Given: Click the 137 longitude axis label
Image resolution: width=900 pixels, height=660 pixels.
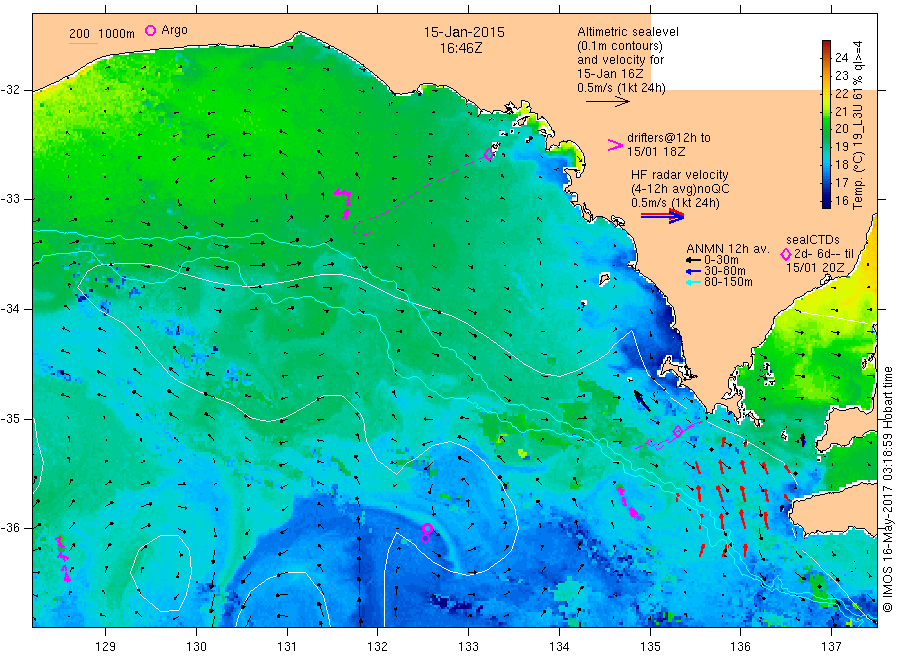Looking at the screenshot, I should [831, 646].
